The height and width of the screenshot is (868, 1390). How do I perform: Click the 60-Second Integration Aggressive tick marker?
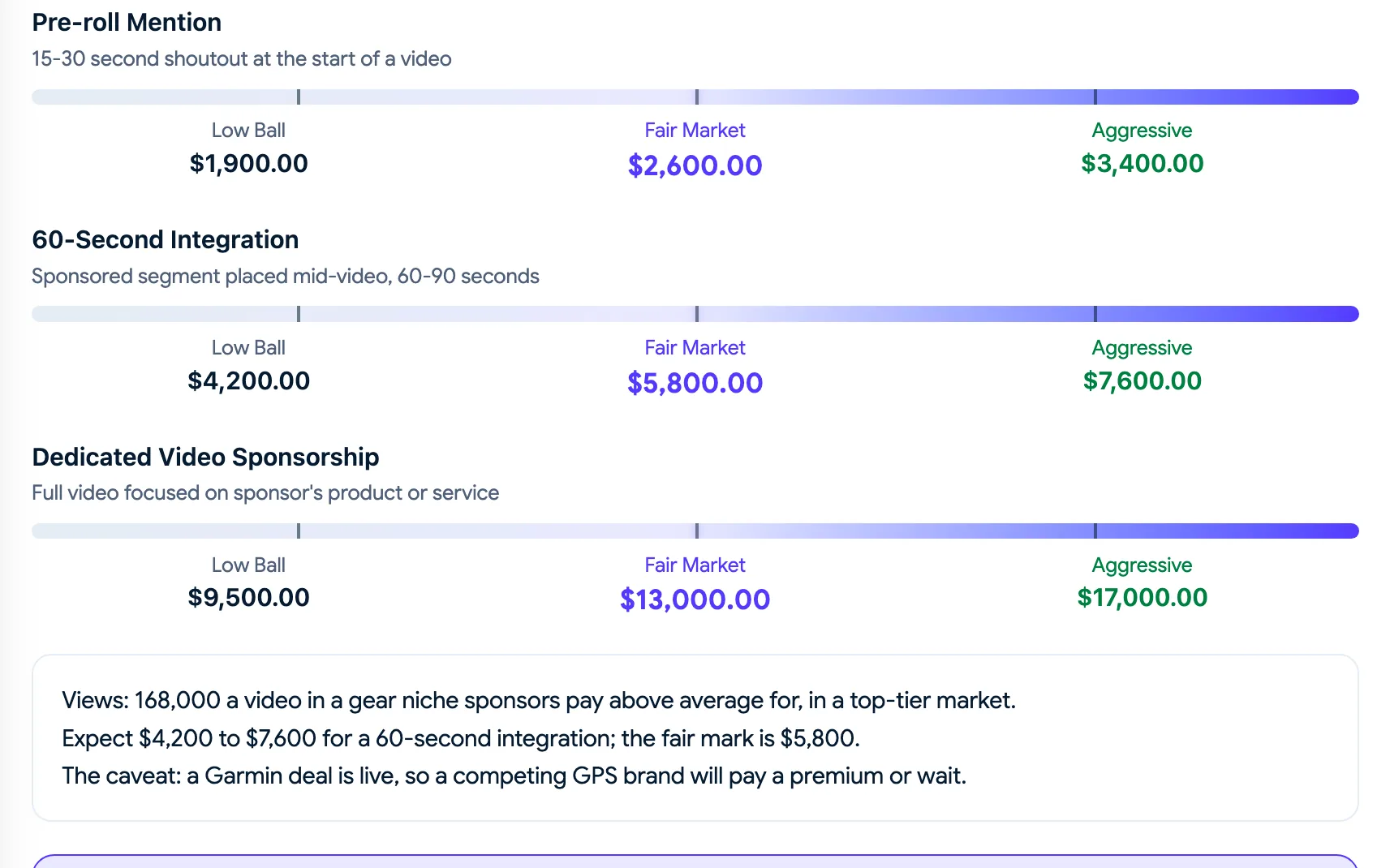(1095, 314)
